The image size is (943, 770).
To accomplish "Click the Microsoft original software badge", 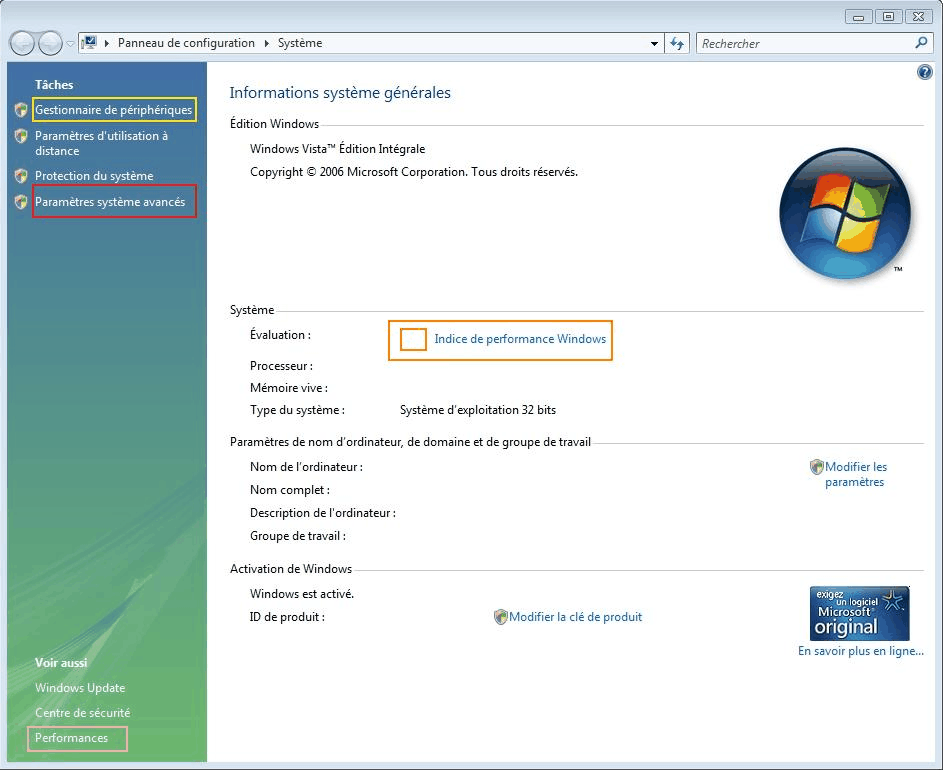I will pyautogui.click(x=859, y=613).
